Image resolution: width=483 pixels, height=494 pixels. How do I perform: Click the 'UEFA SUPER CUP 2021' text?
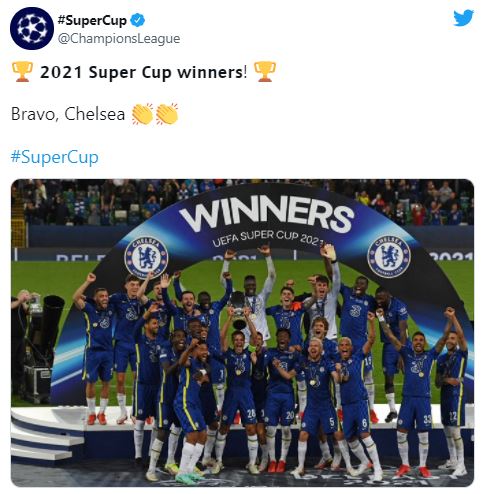point(268,238)
